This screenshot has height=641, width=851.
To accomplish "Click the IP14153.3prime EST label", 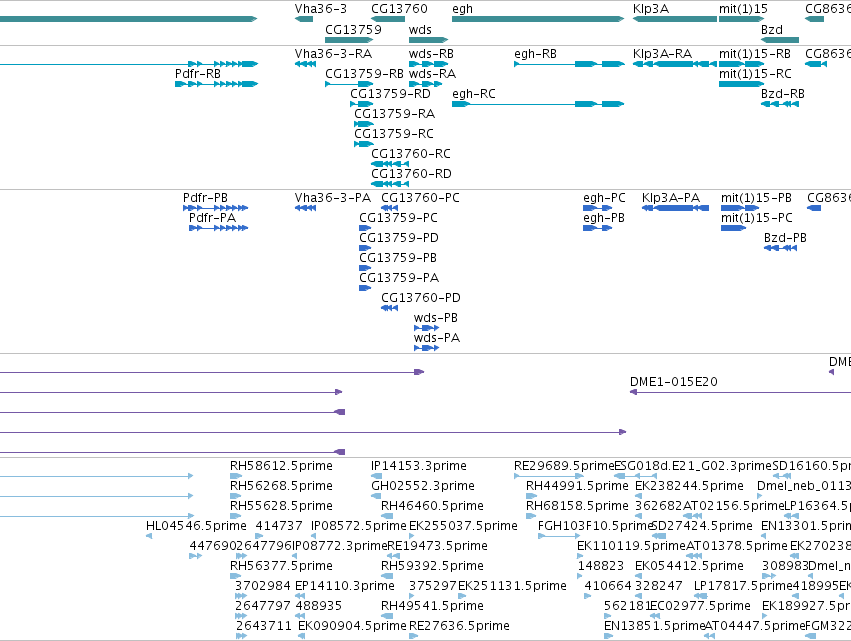I will pos(418,466).
